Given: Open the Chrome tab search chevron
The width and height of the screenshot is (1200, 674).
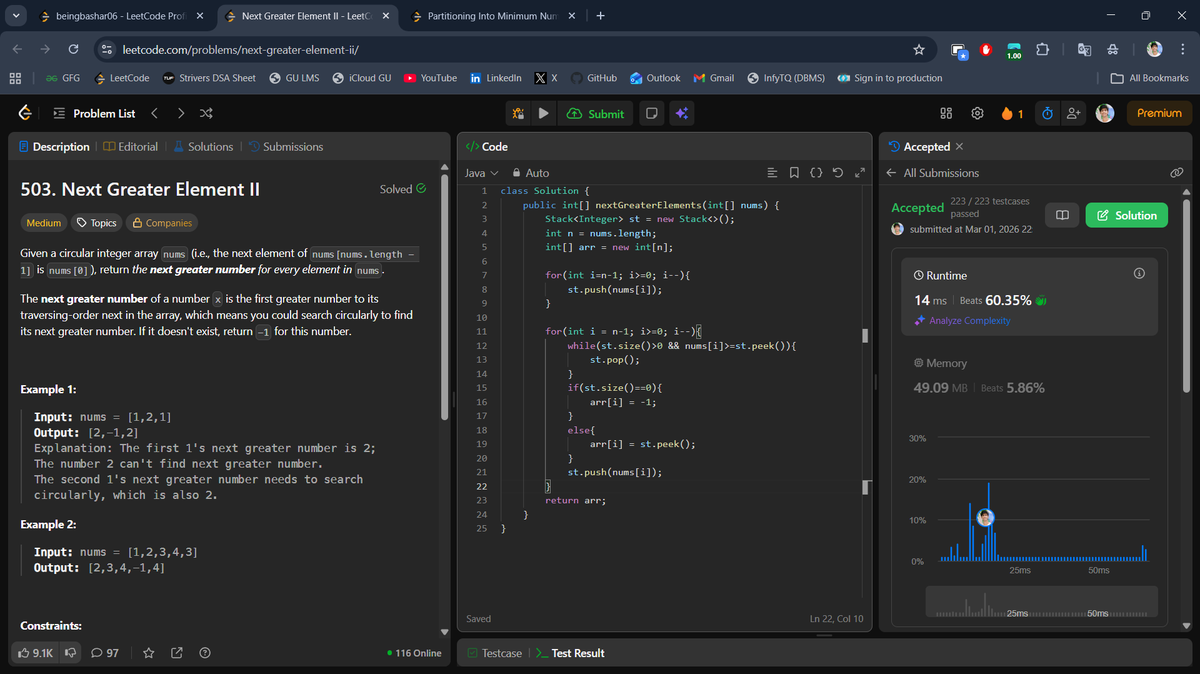Looking at the screenshot, I should (x=18, y=16).
